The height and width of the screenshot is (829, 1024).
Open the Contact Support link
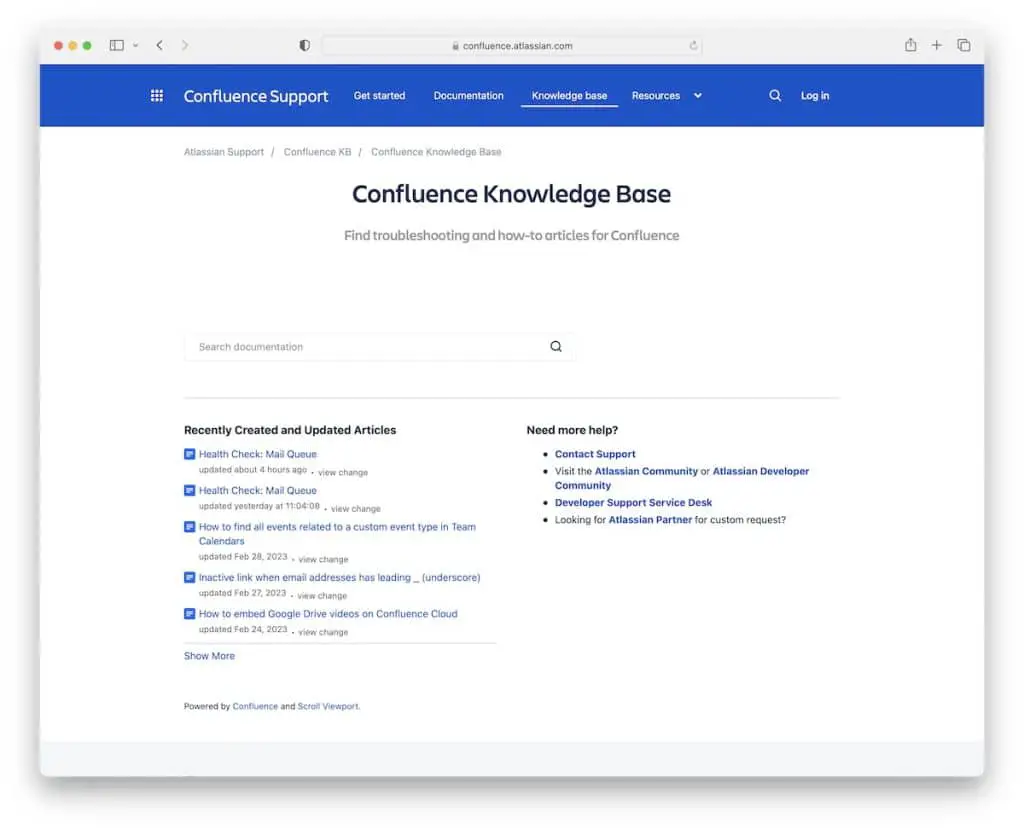click(x=595, y=454)
